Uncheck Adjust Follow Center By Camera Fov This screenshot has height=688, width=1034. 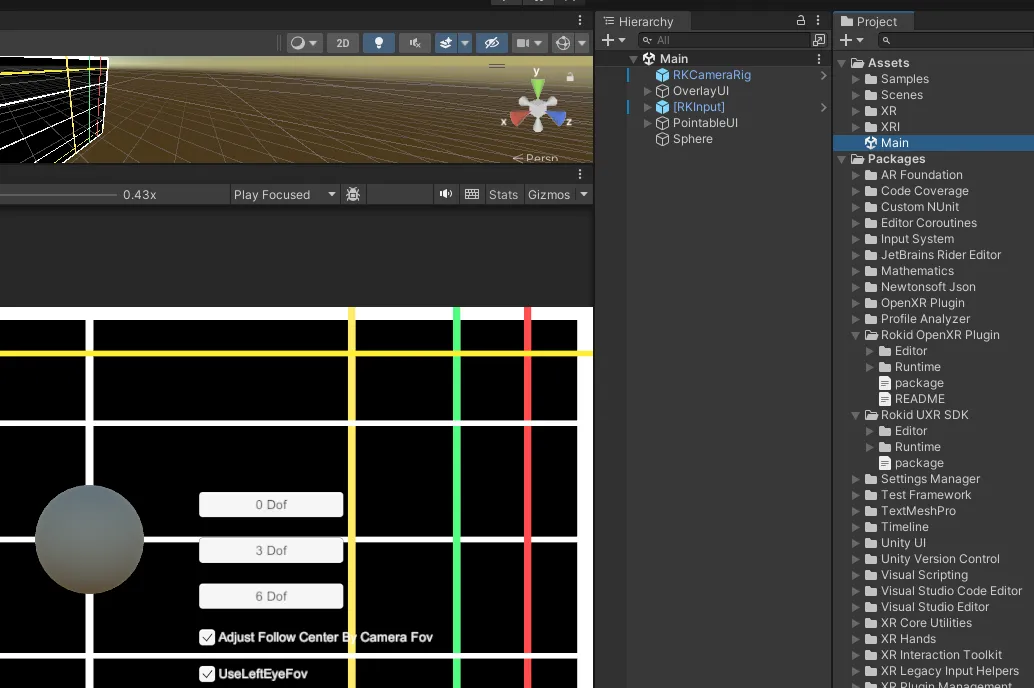click(x=207, y=637)
